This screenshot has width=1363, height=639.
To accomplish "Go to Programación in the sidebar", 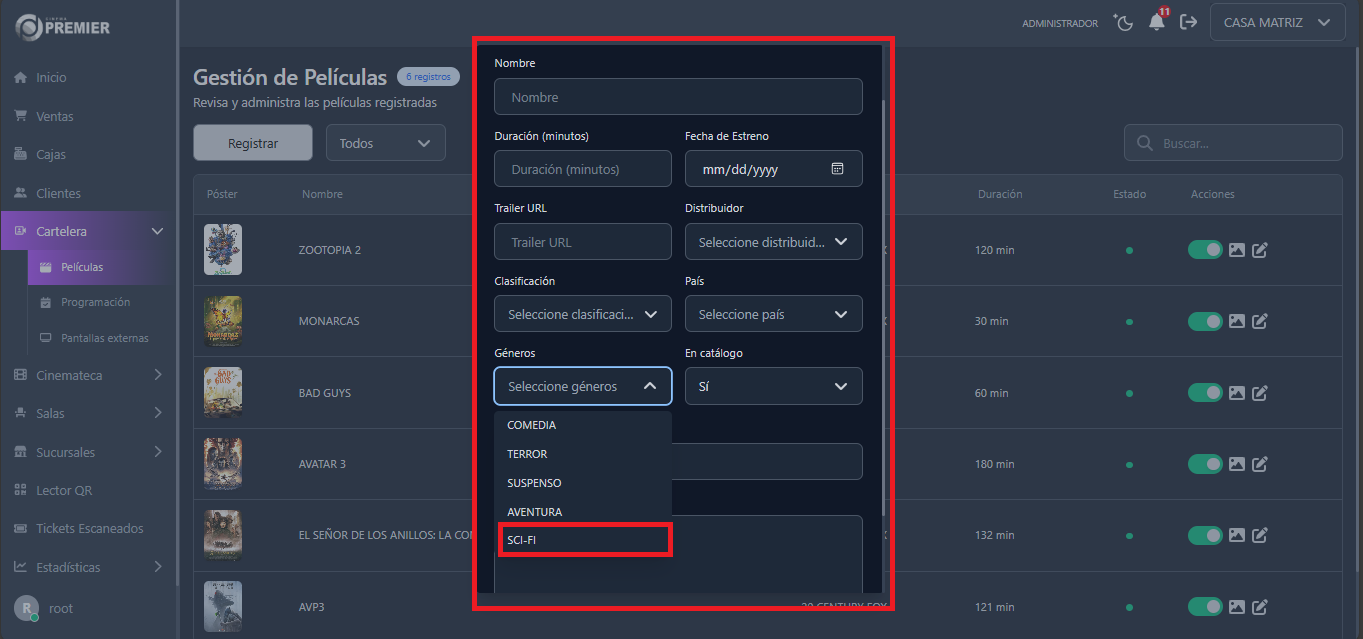I will [x=95, y=302].
